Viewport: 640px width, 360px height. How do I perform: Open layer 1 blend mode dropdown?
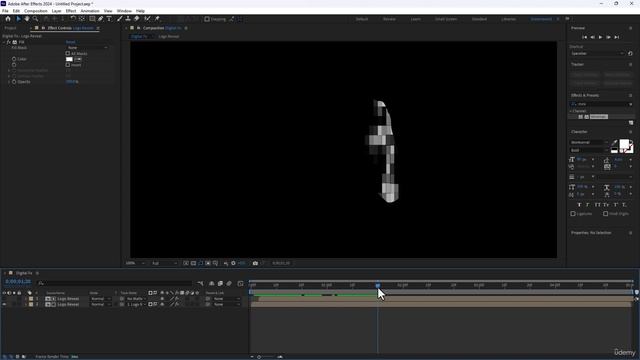100,299
